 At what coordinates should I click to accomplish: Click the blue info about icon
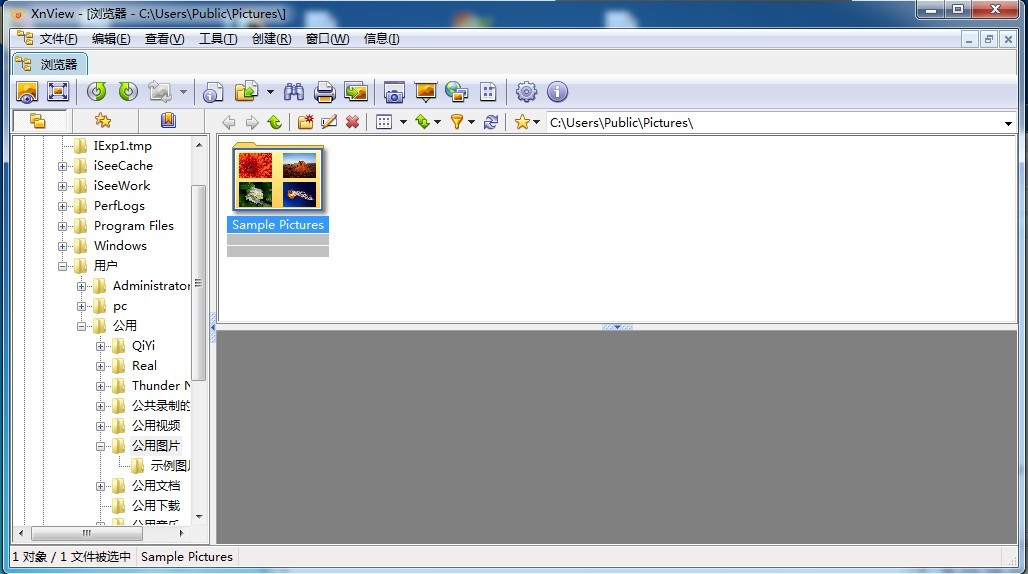pos(557,92)
